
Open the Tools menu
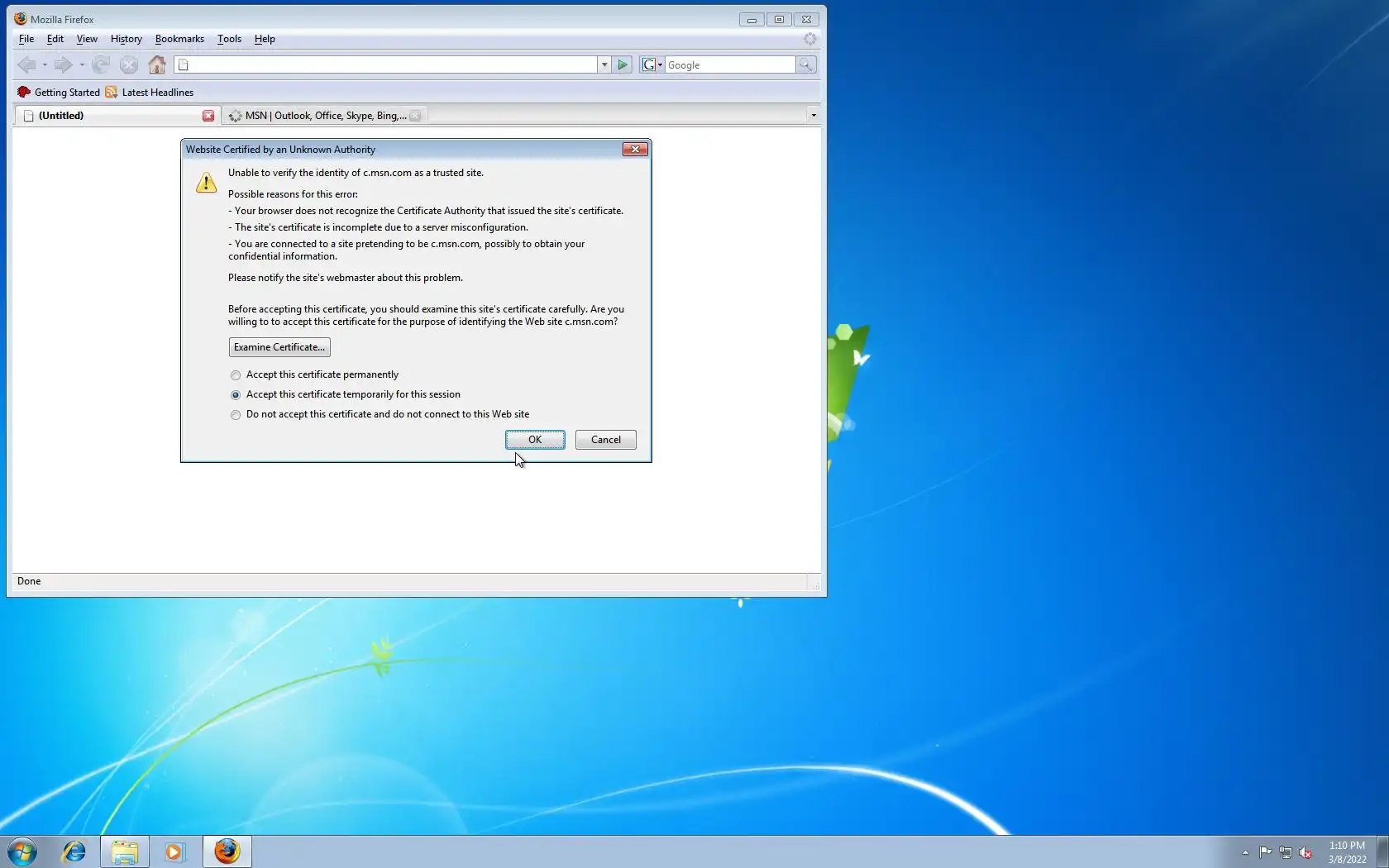coord(229,39)
